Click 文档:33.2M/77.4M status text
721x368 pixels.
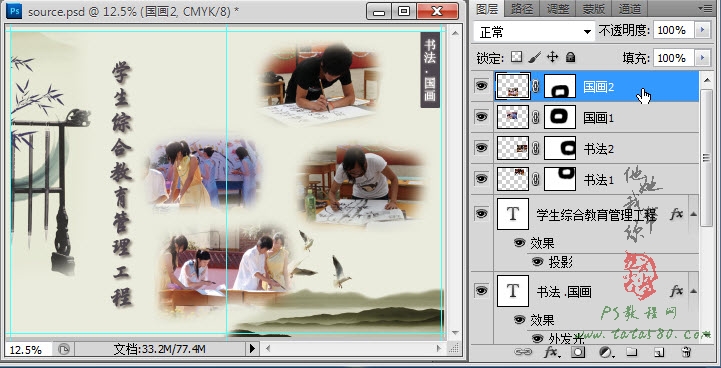(x=159, y=350)
